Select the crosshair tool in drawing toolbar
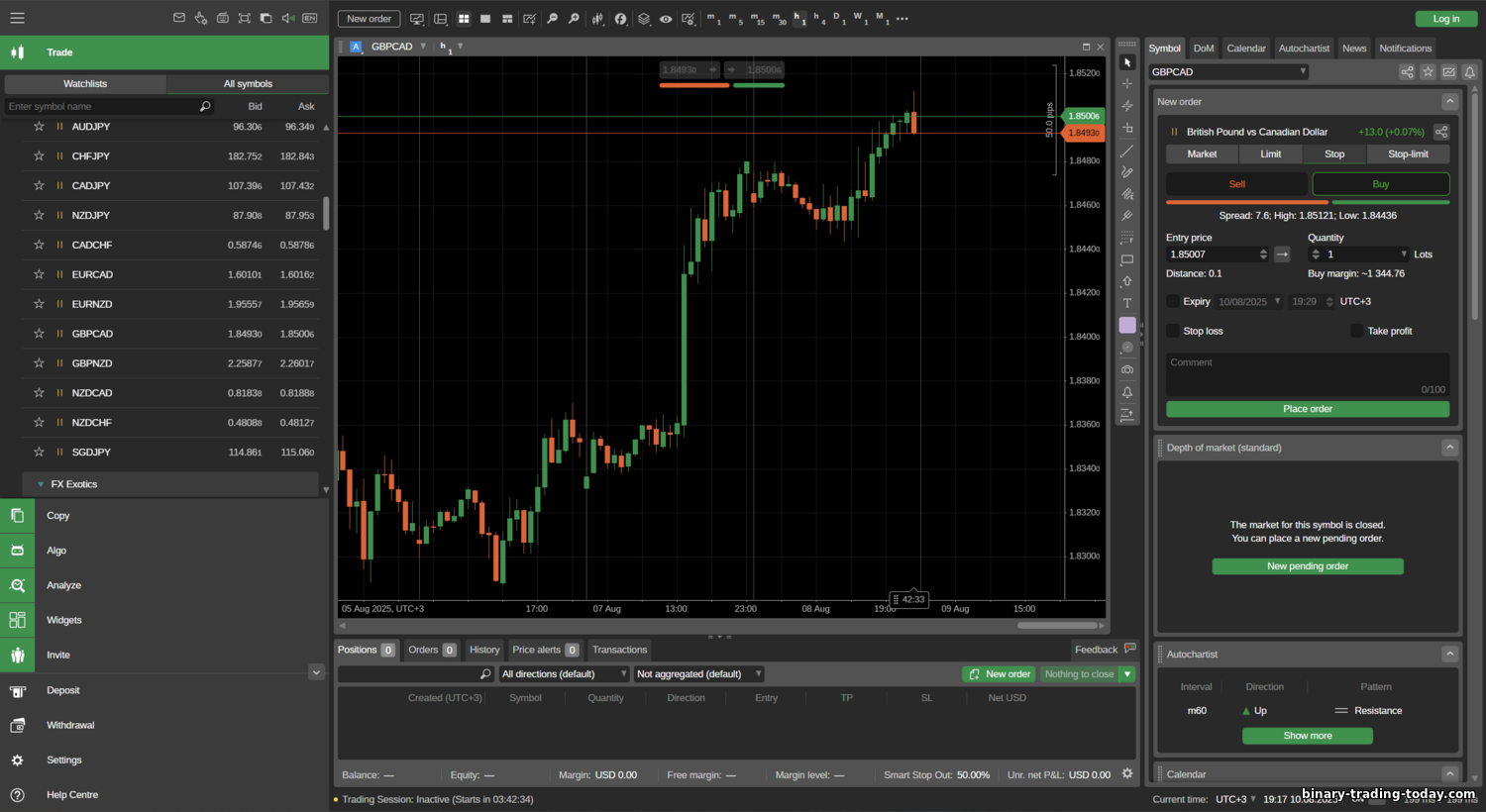The image size is (1486, 812). point(1127,84)
